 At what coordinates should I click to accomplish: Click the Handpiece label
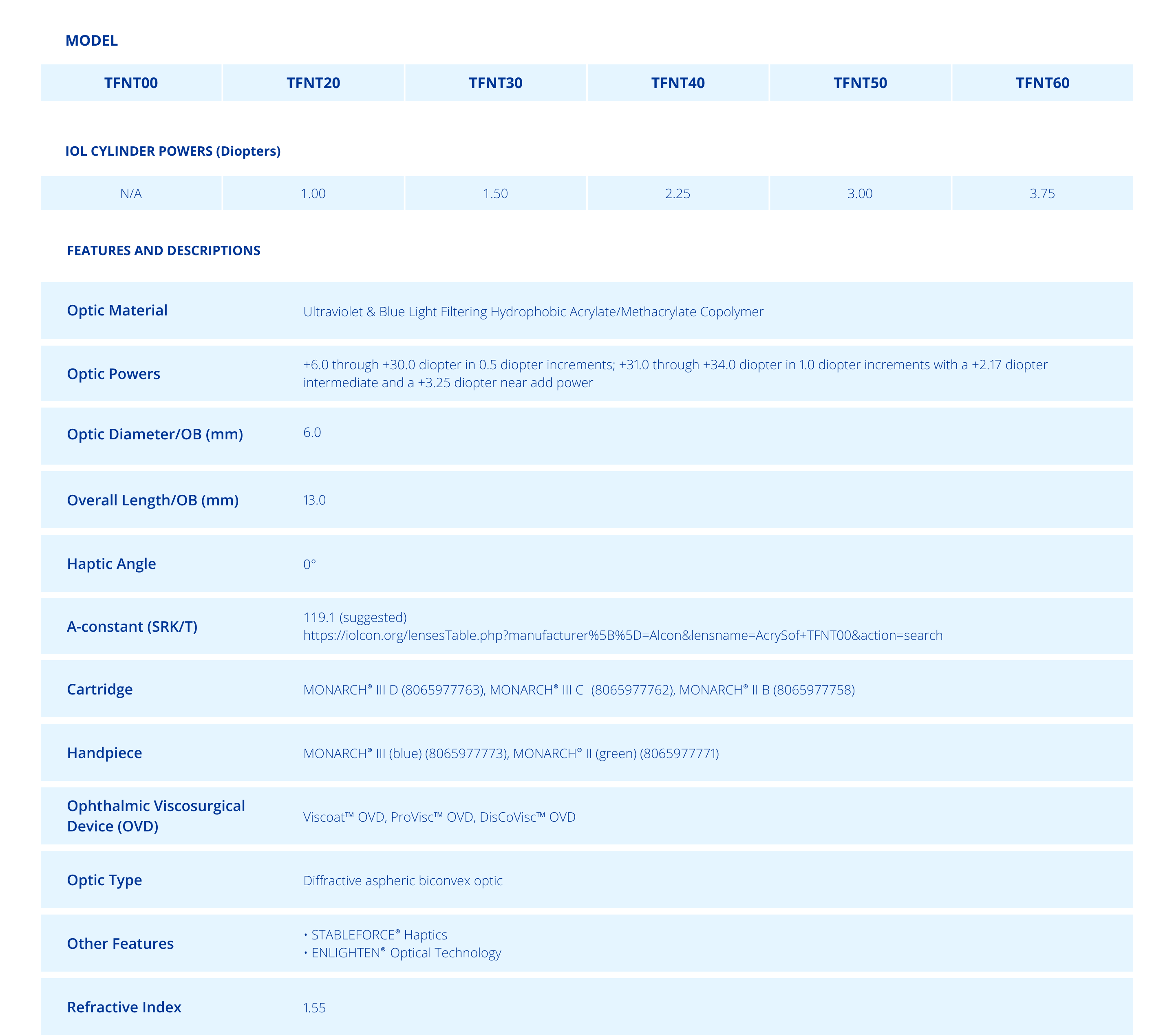click(104, 753)
